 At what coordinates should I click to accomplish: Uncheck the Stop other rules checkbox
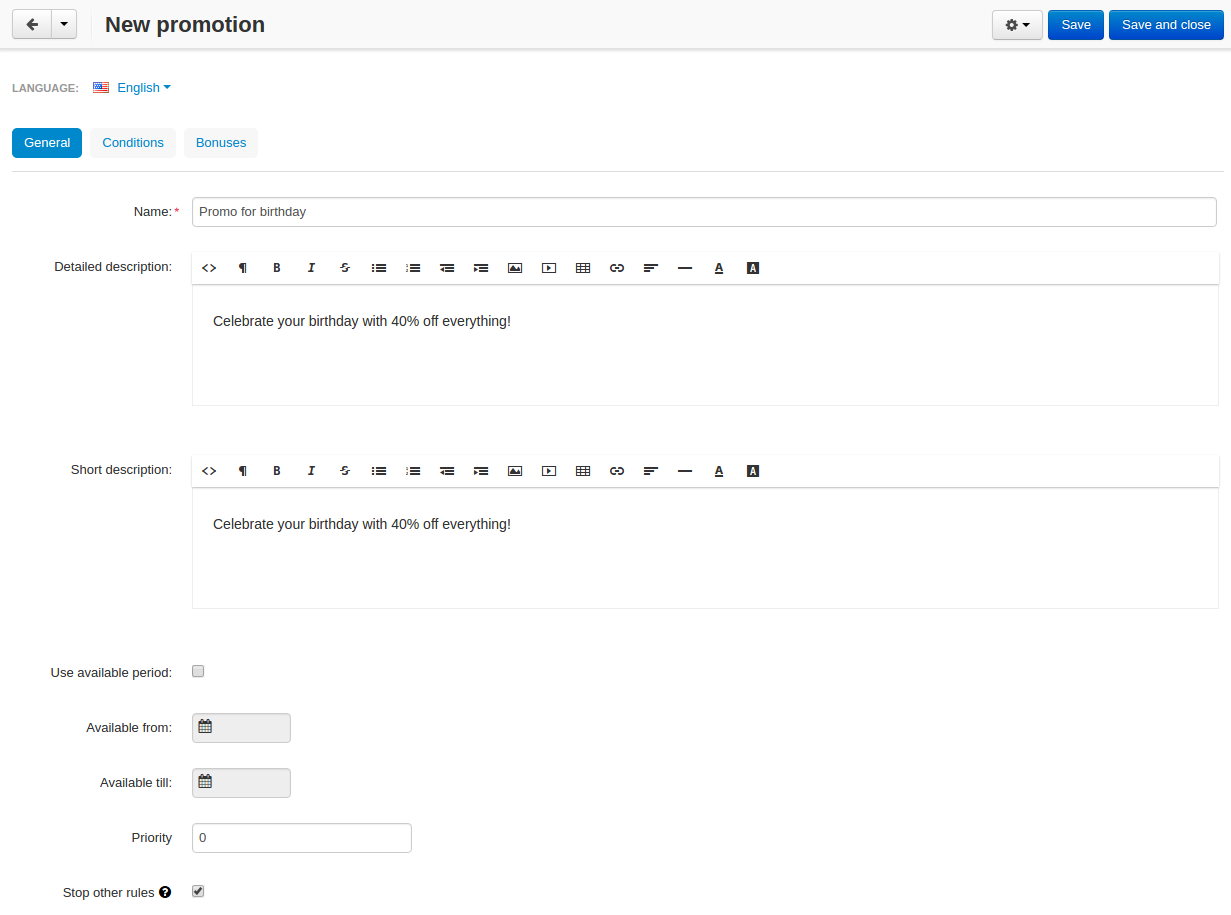tap(198, 891)
